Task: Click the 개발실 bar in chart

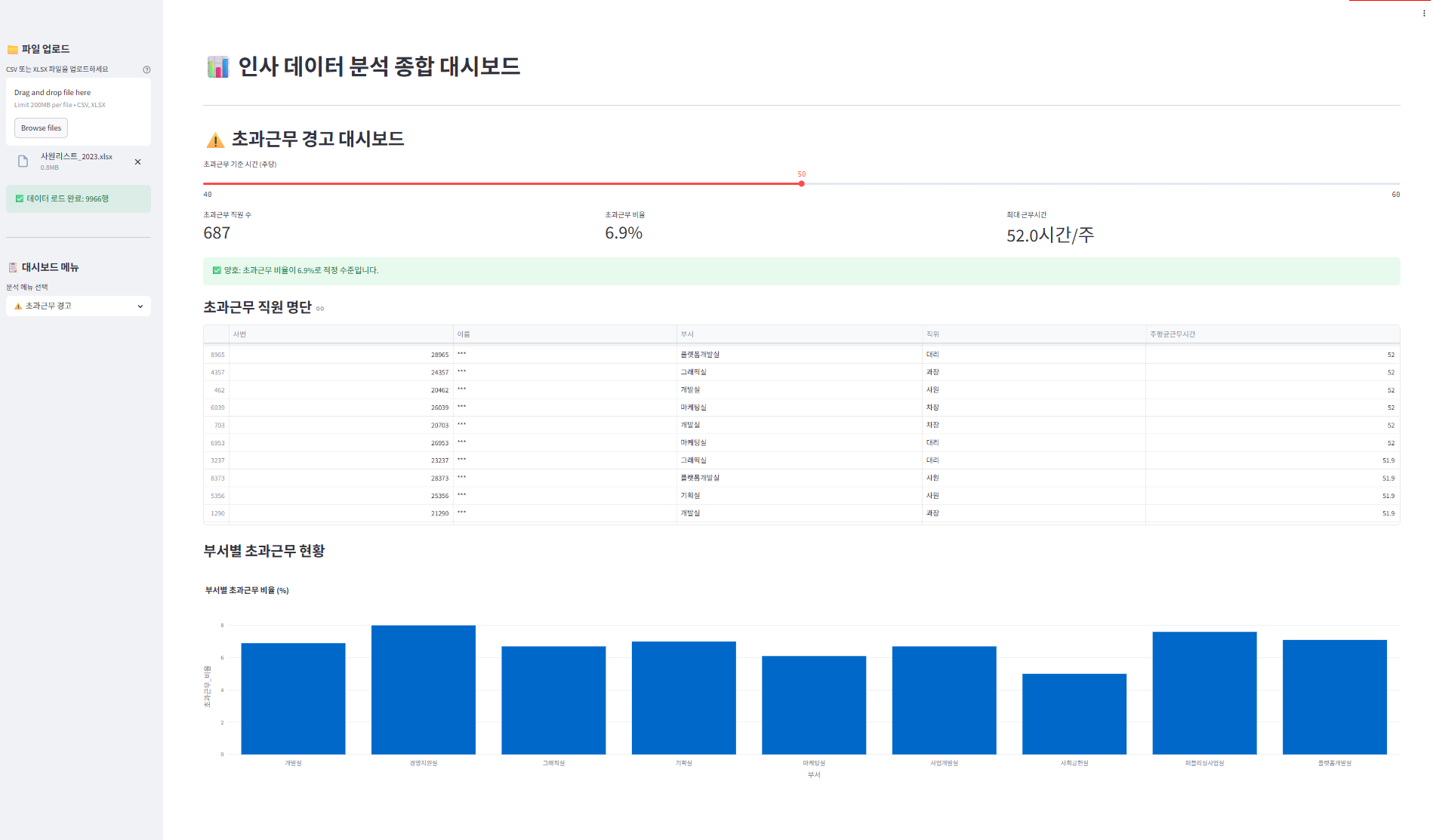Action: tap(293, 699)
